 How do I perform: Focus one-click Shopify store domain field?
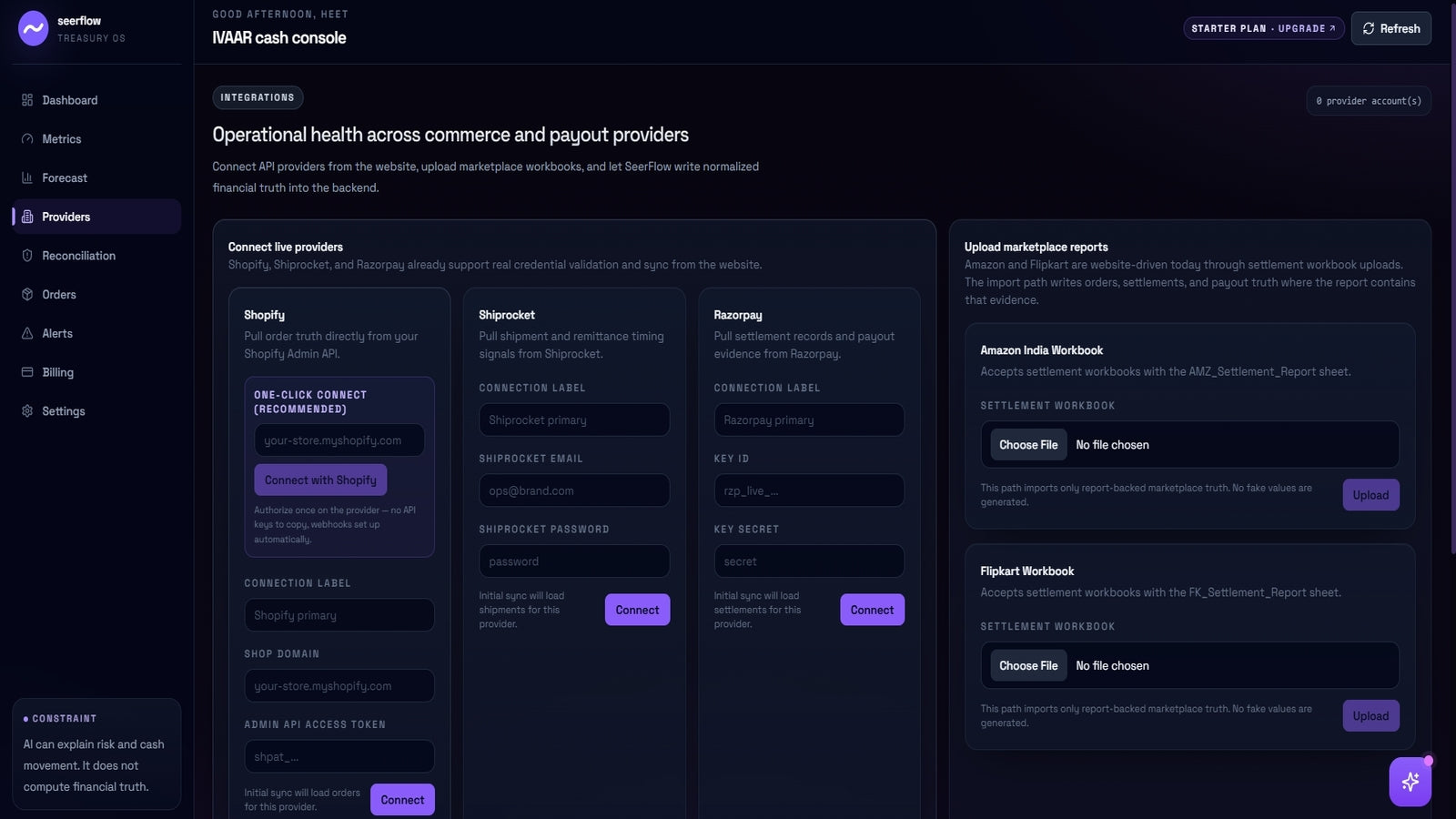click(339, 440)
